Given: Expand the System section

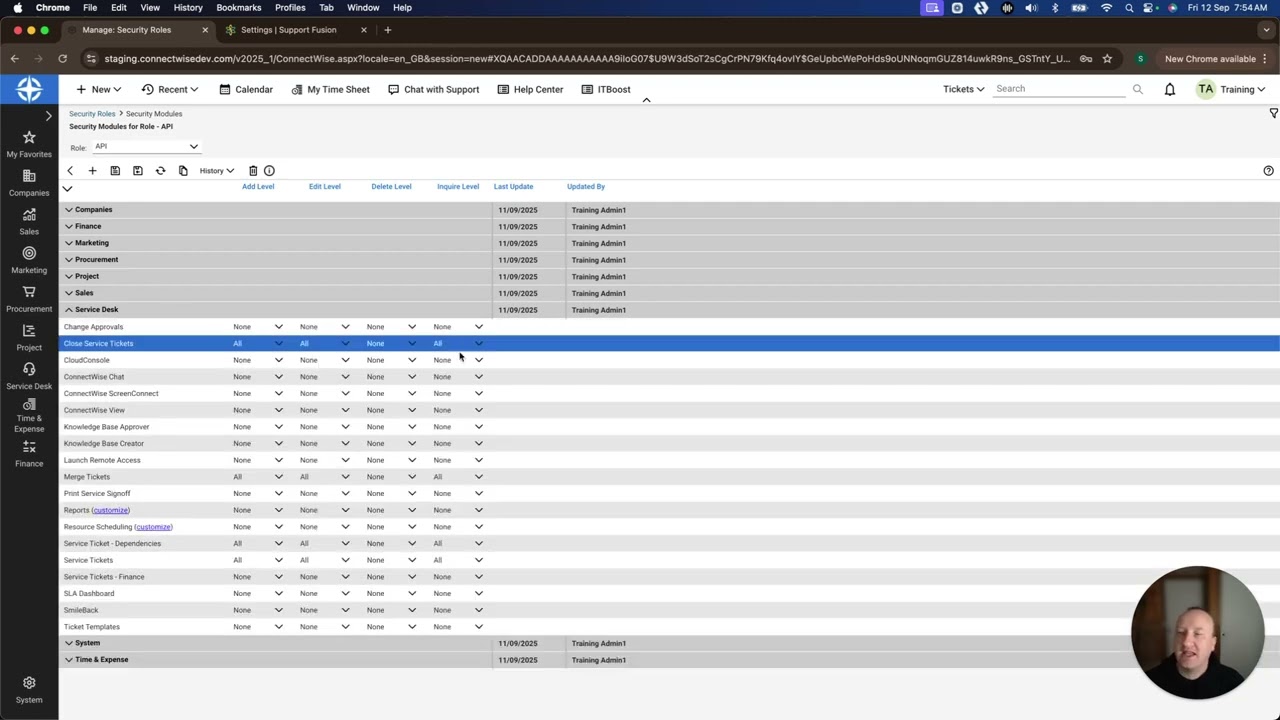Looking at the screenshot, I should (x=69, y=643).
